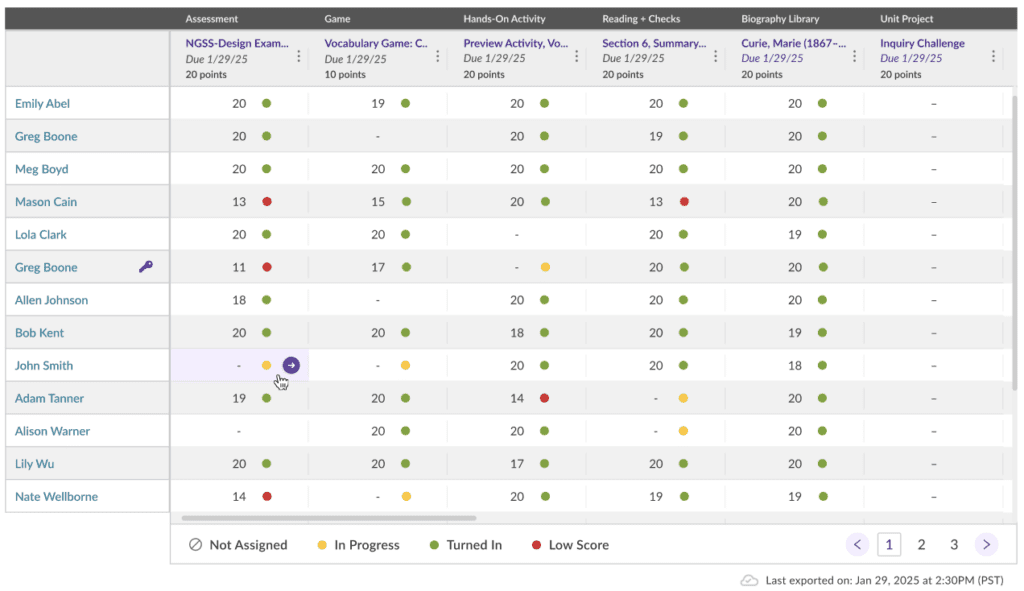
Task: Click the cloud export icon at bottom
Action: tap(749, 581)
